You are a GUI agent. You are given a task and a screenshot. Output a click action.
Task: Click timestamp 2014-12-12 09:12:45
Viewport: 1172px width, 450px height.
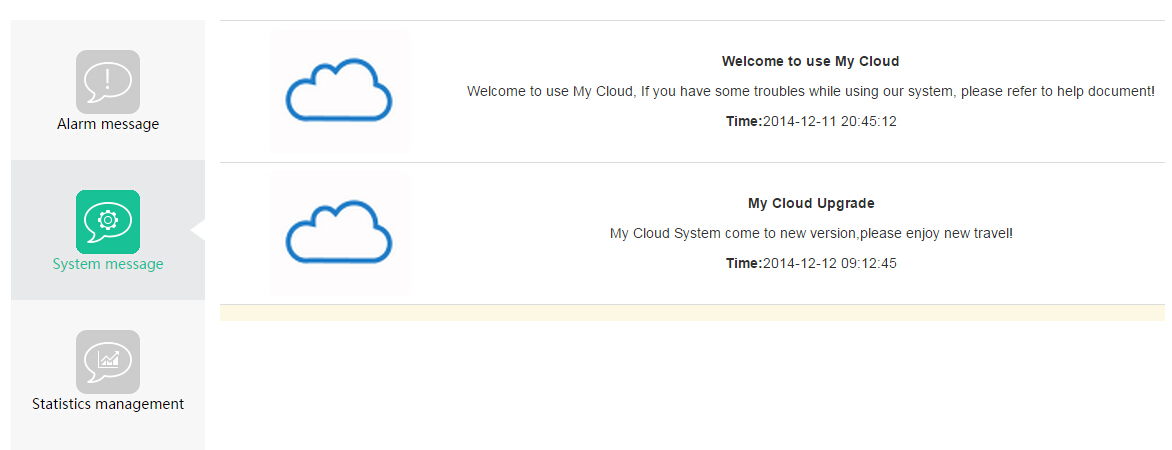point(829,263)
